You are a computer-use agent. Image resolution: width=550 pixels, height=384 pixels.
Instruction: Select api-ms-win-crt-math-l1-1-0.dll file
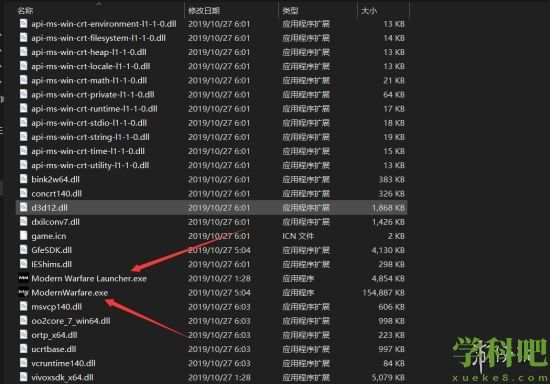(89, 80)
